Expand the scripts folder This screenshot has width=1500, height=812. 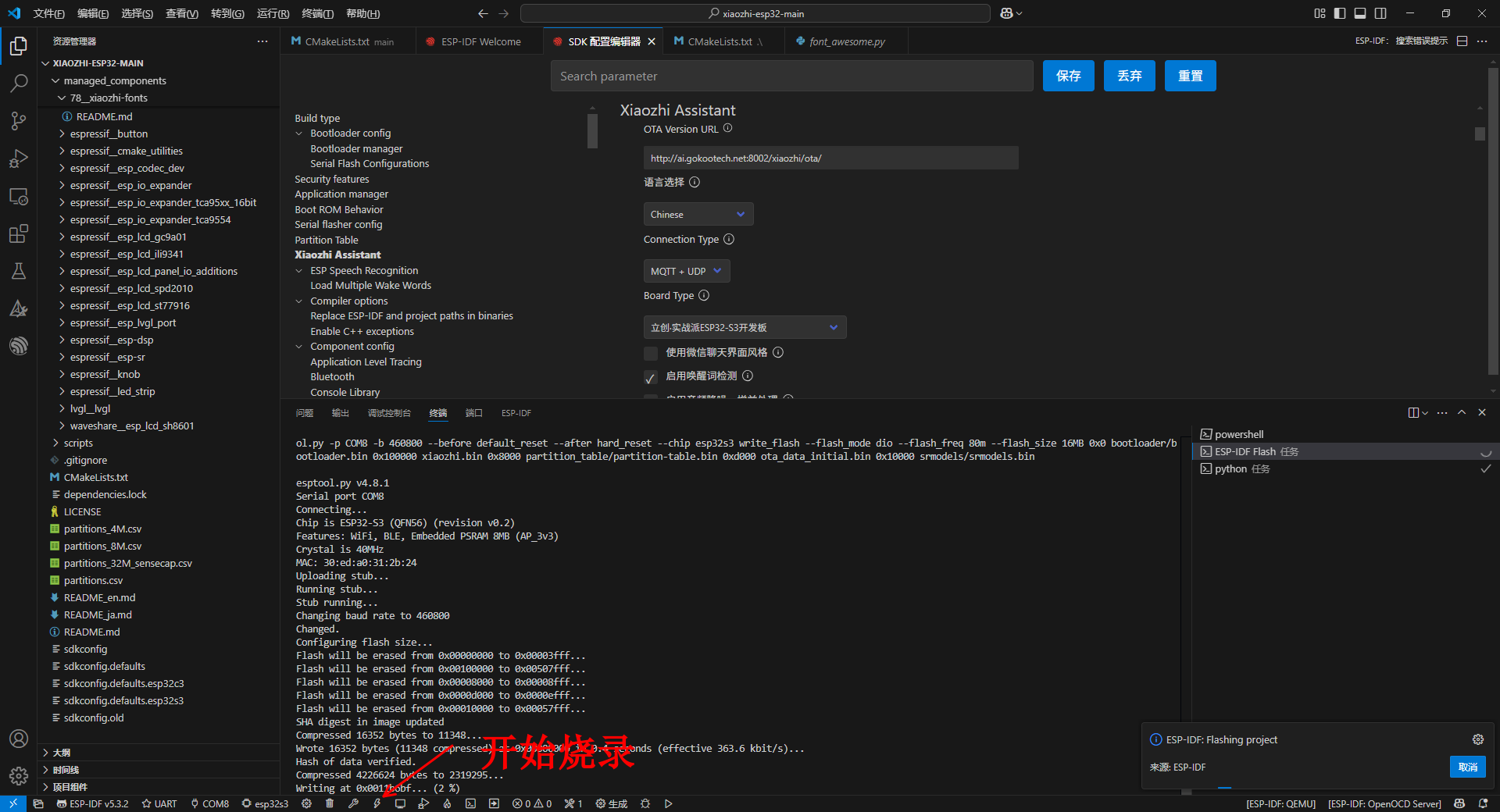[x=78, y=443]
